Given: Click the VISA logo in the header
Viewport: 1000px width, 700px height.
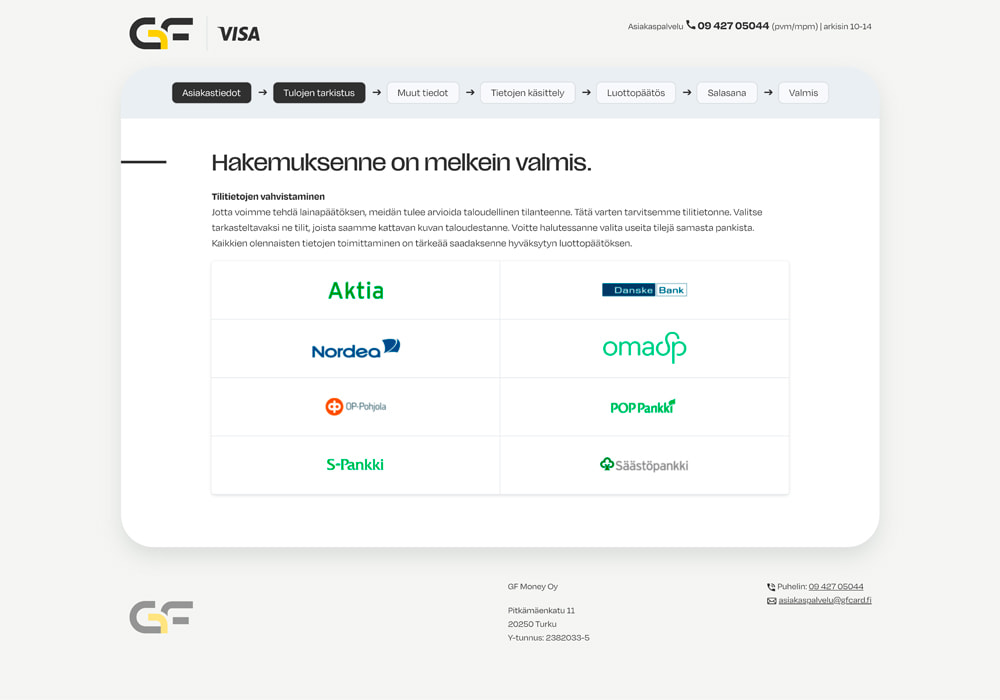Looking at the screenshot, I should [239, 34].
